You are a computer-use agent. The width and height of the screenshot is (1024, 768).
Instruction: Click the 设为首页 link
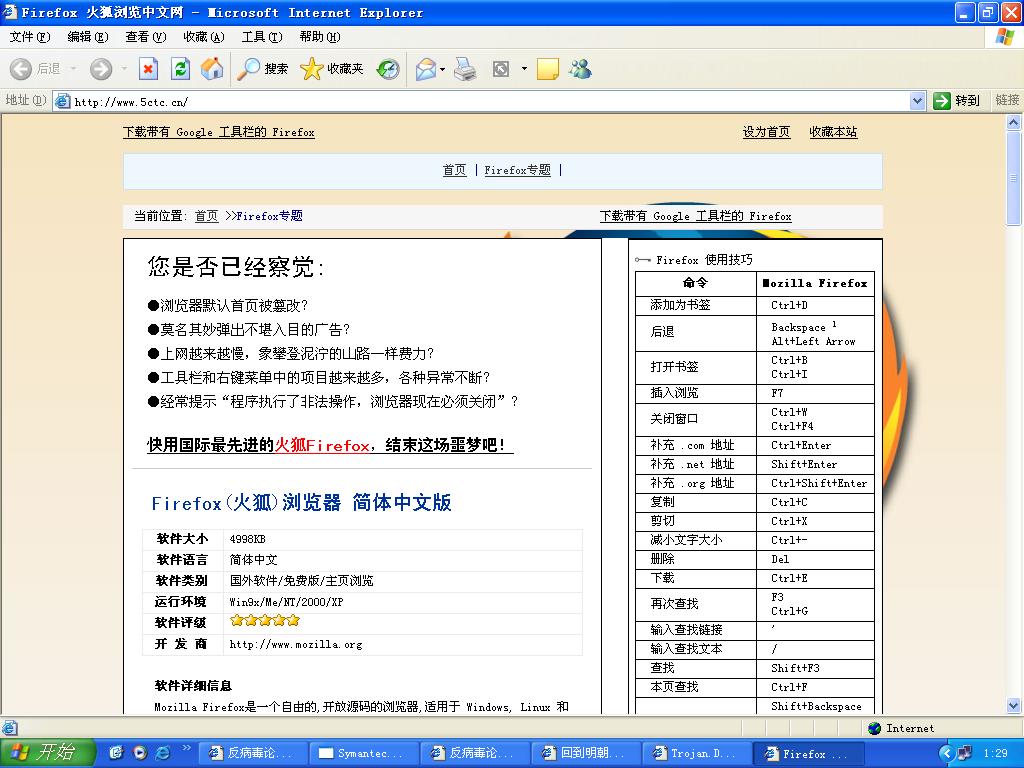click(766, 132)
